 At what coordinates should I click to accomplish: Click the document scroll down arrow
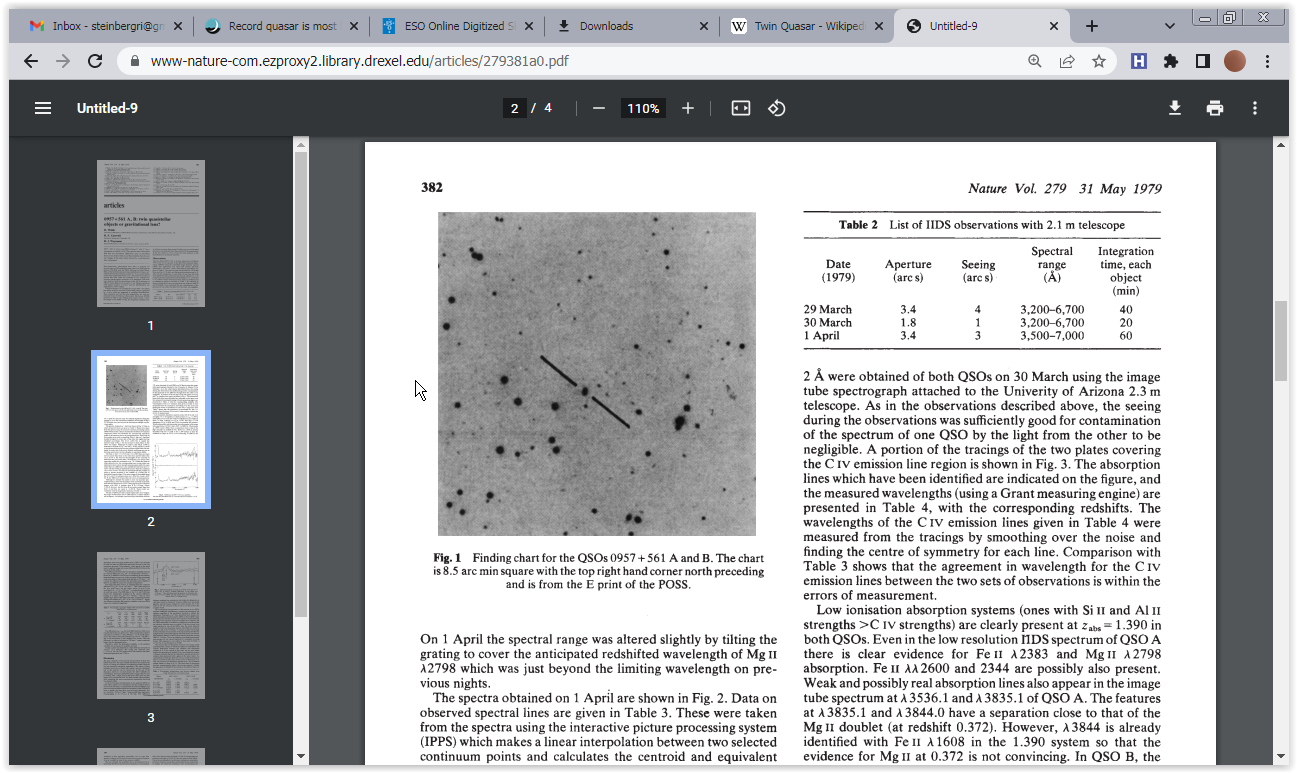[x=1281, y=757]
